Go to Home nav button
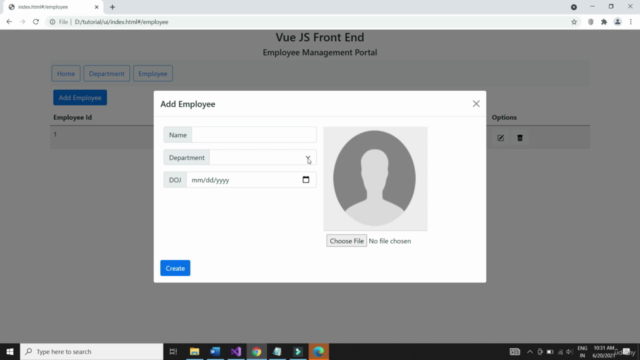 [x=66, y=73]
